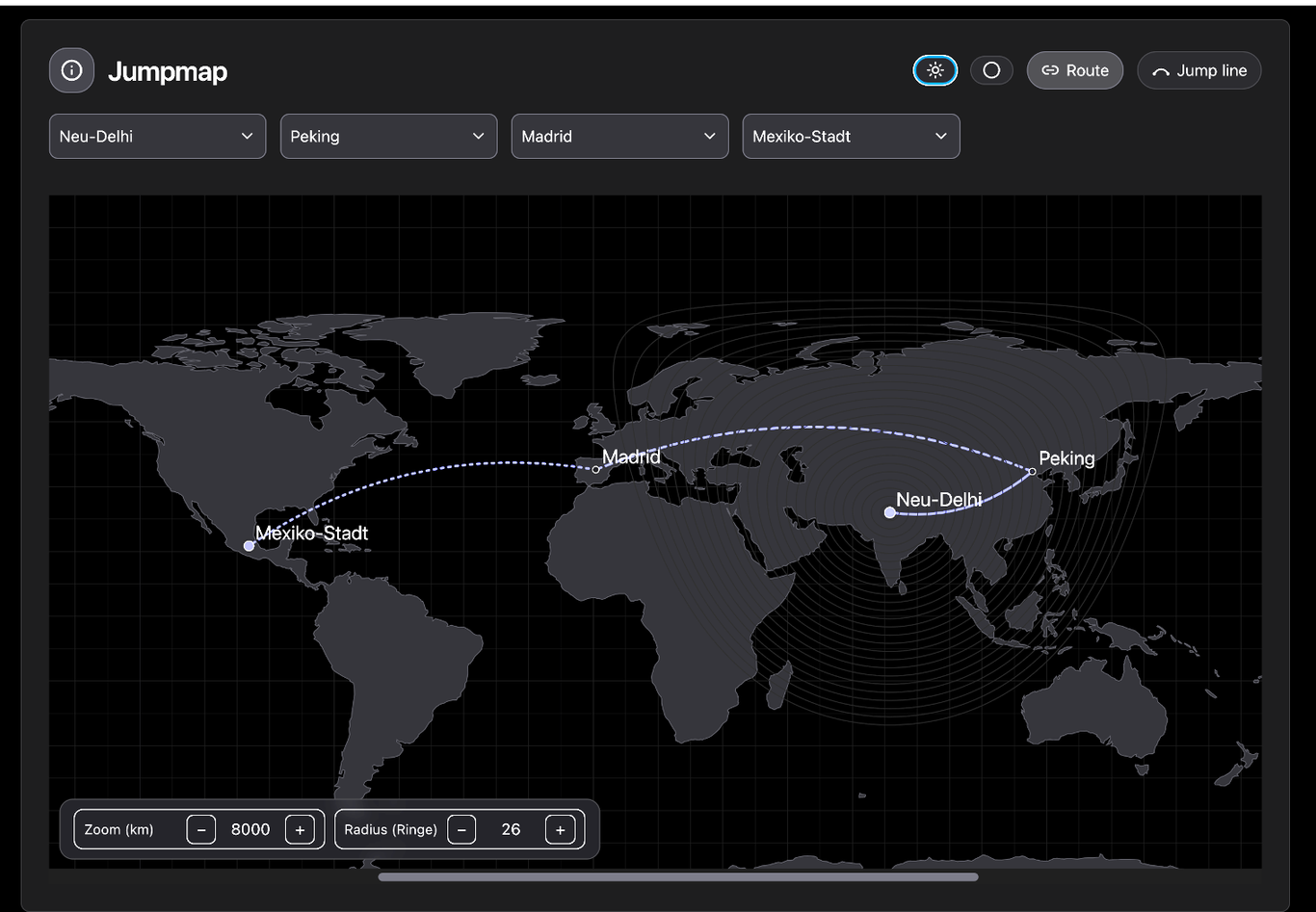Image resolution: width=1316 pixels, height=912 pixels.
Task: Expand the Mexiko-Stadt dropdown
Action: [x=851, y=136]
